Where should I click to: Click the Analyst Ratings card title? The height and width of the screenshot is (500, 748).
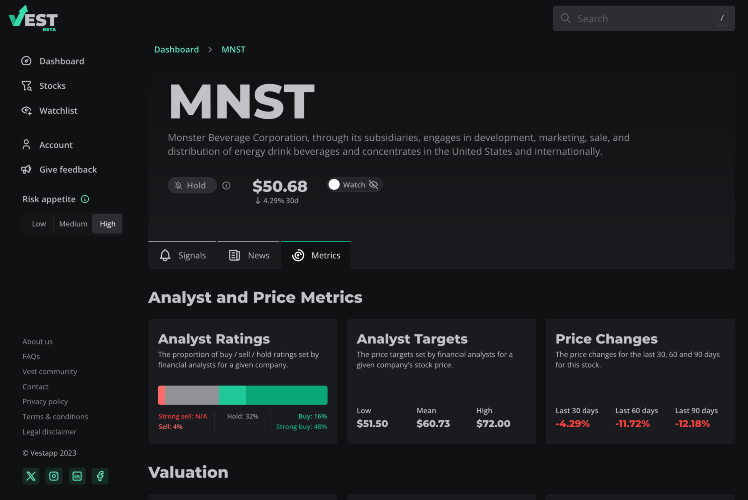[x=214, y=339]
